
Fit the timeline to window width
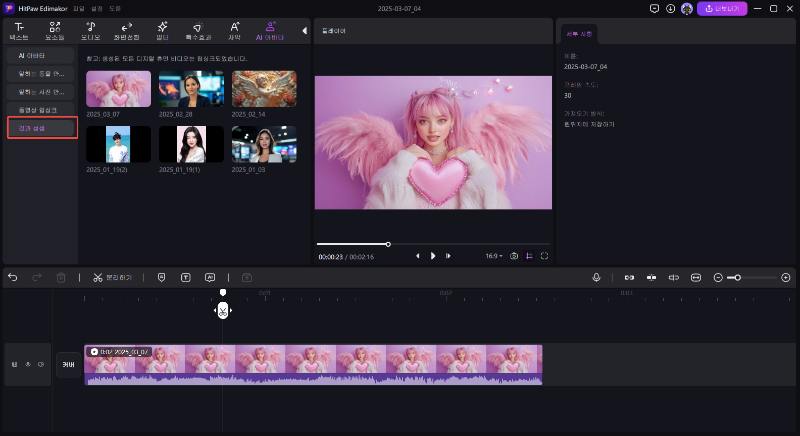696,277
